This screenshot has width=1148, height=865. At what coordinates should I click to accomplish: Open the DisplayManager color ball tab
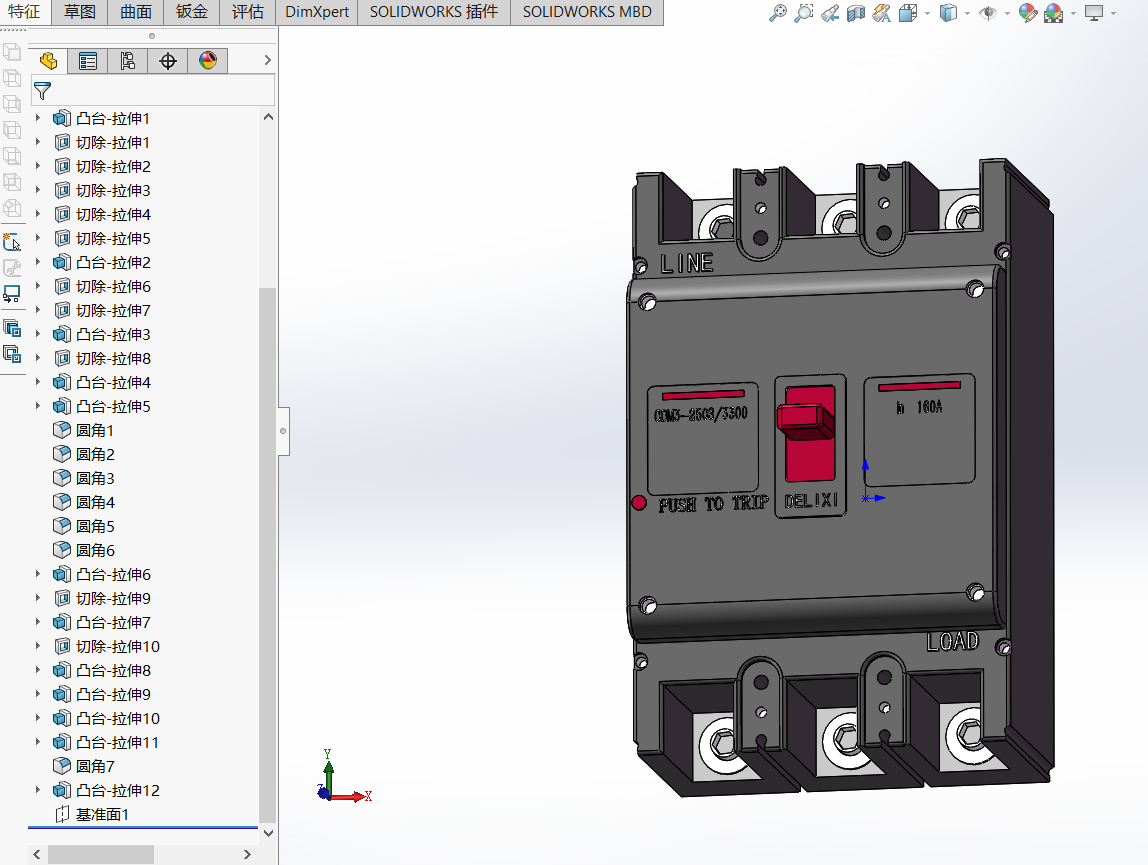tap(208, 61)
